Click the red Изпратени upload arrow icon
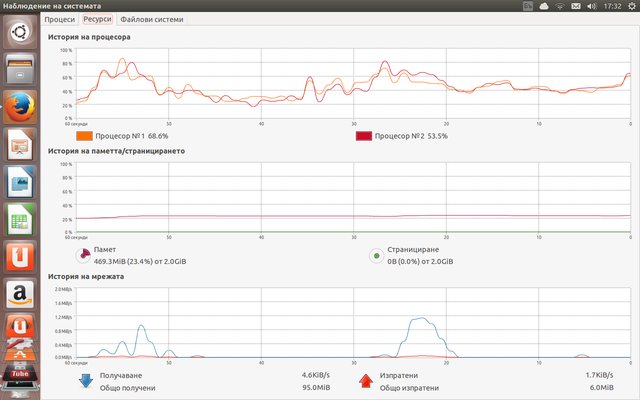This screenshot has height=400, width=640. [366, 380]
